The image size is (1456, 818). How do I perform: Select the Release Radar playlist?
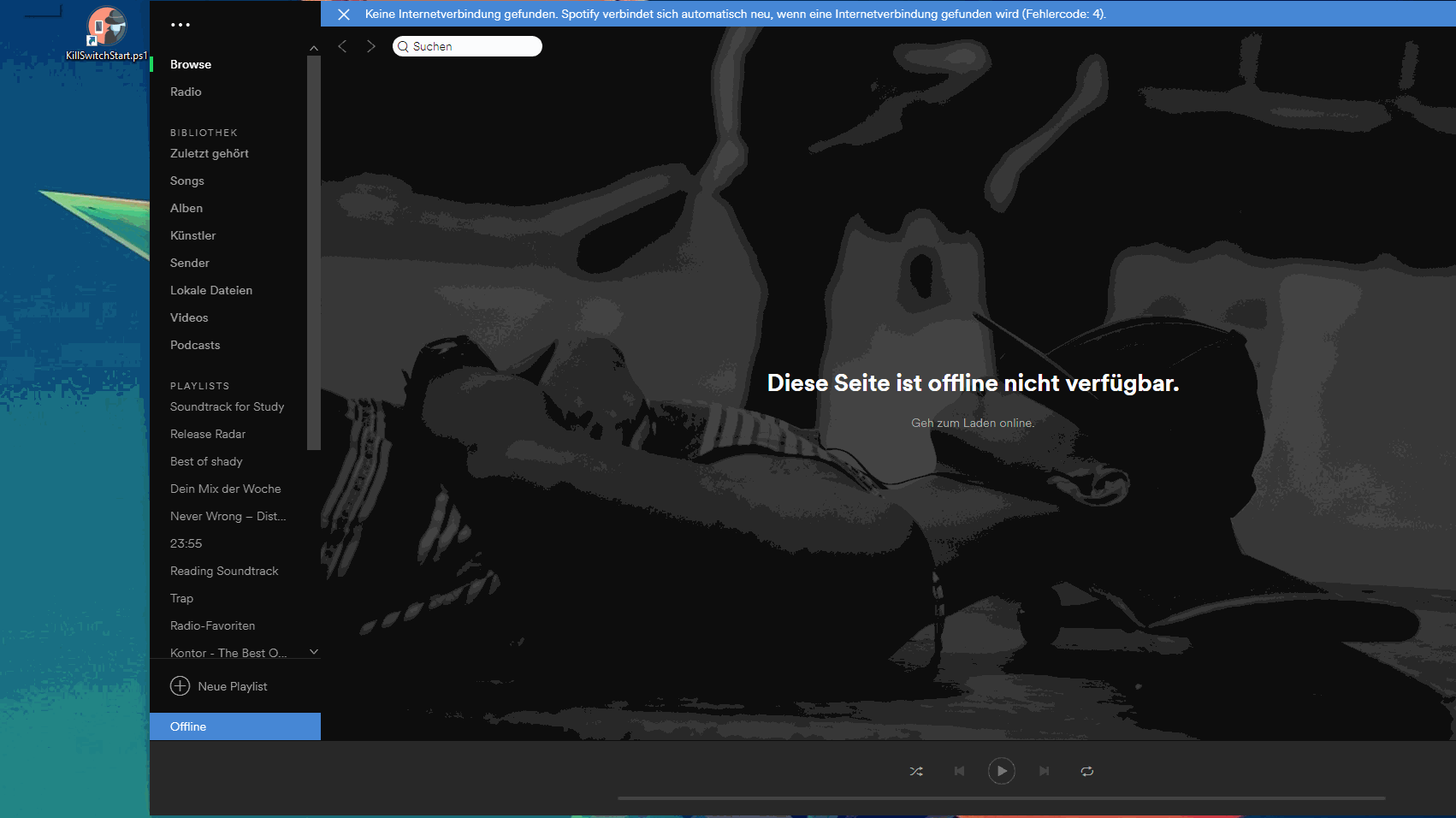tap(208, 434)
